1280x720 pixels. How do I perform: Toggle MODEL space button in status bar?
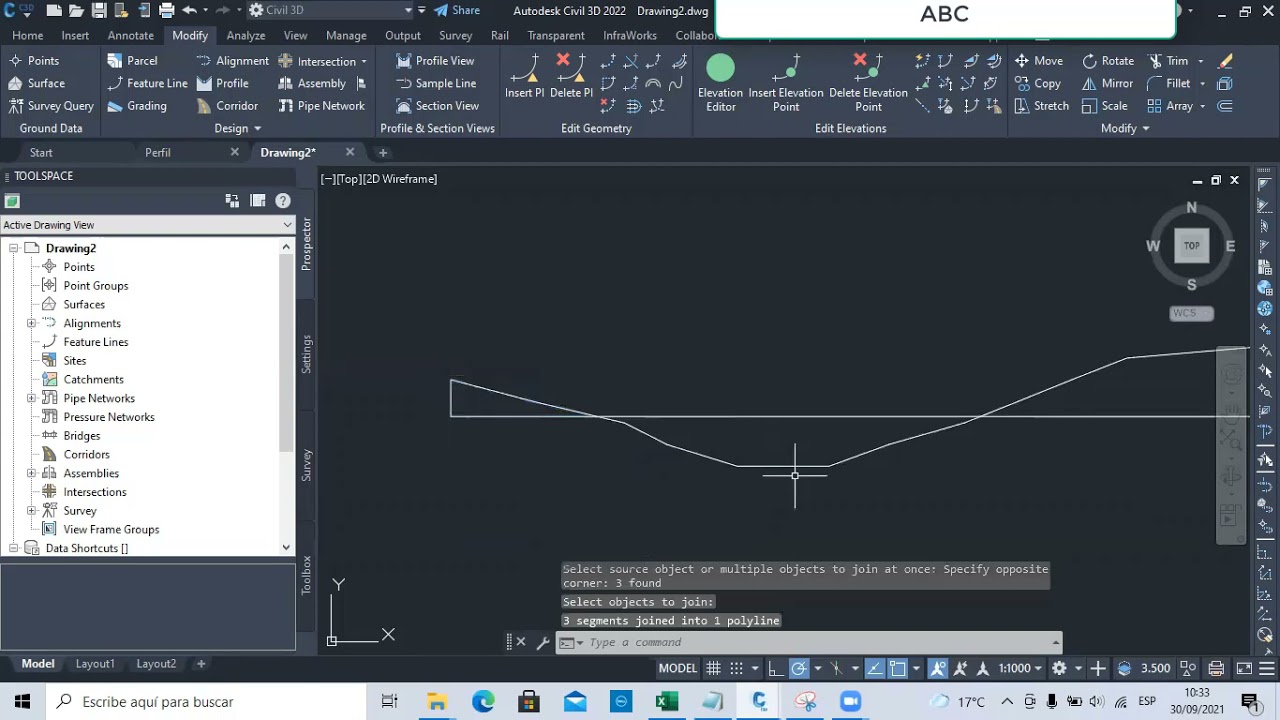(x=678, y=668)
